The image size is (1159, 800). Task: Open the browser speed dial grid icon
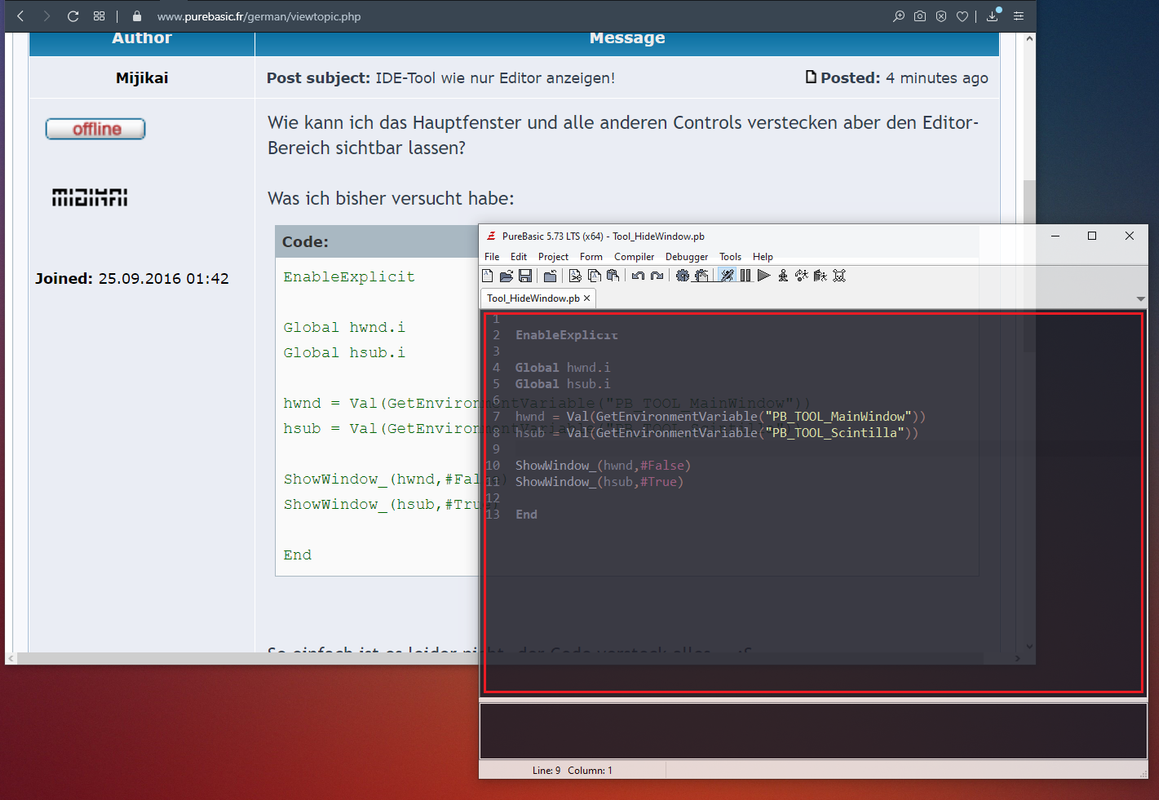pos(99,16)
